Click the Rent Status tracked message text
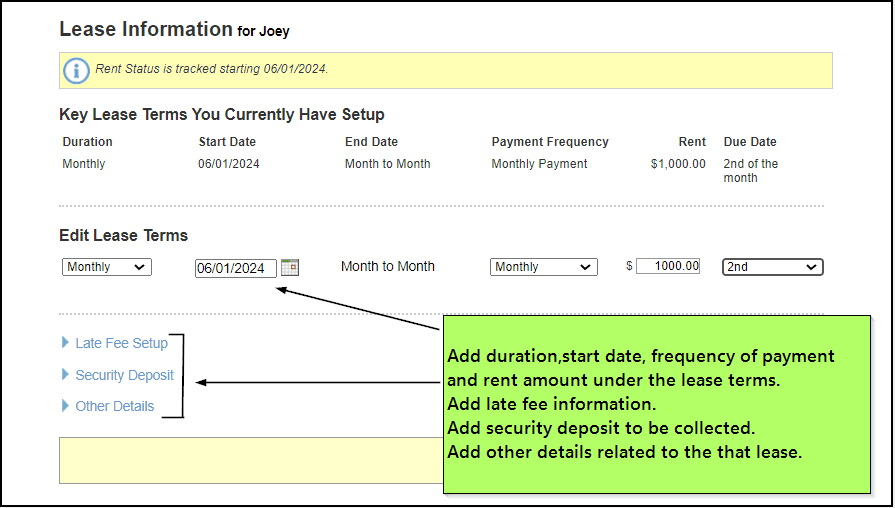 (212, 70)
